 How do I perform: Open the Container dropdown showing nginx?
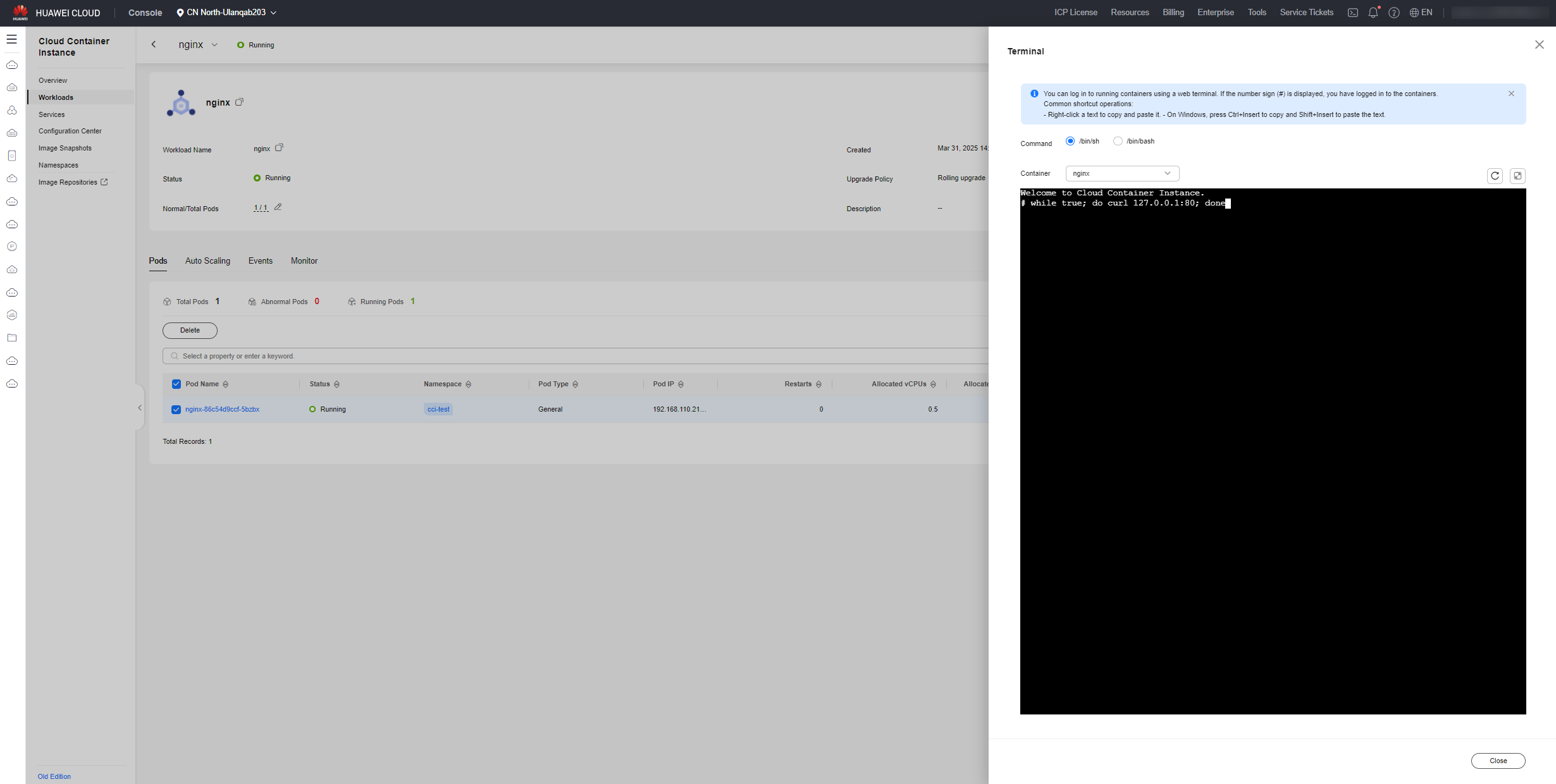[1122, 173]
